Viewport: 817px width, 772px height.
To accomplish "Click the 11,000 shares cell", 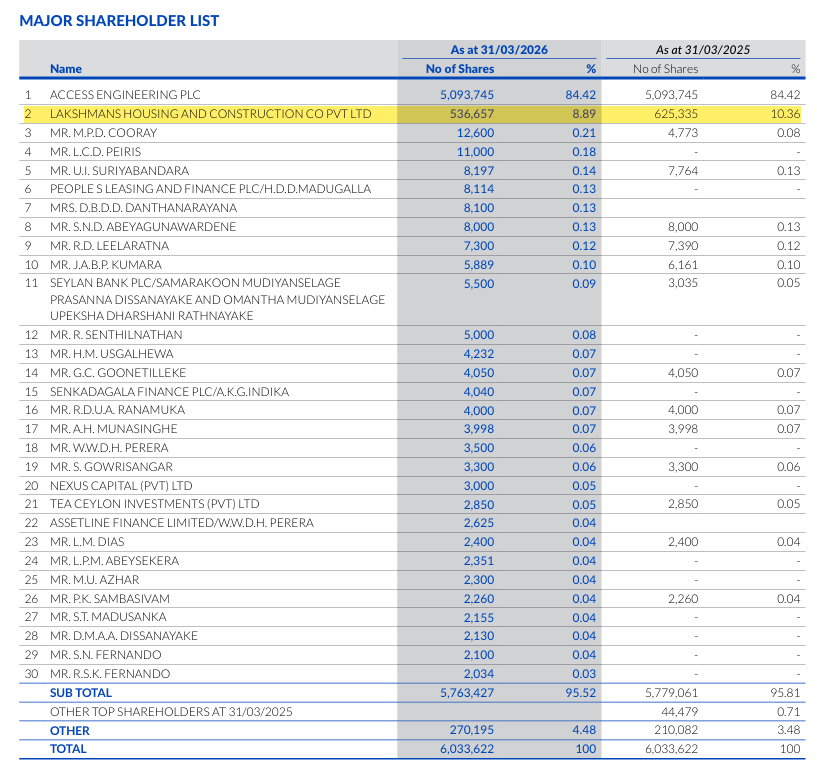I will point(475,152).
